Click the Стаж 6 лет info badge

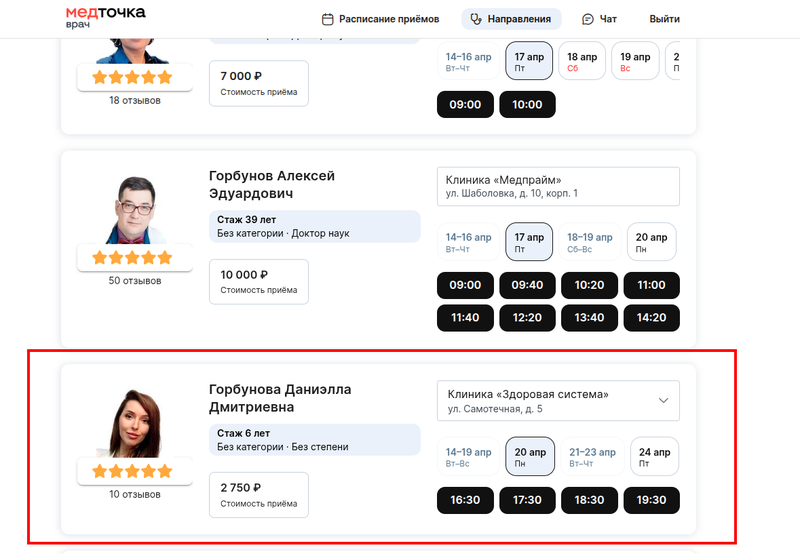315,440
